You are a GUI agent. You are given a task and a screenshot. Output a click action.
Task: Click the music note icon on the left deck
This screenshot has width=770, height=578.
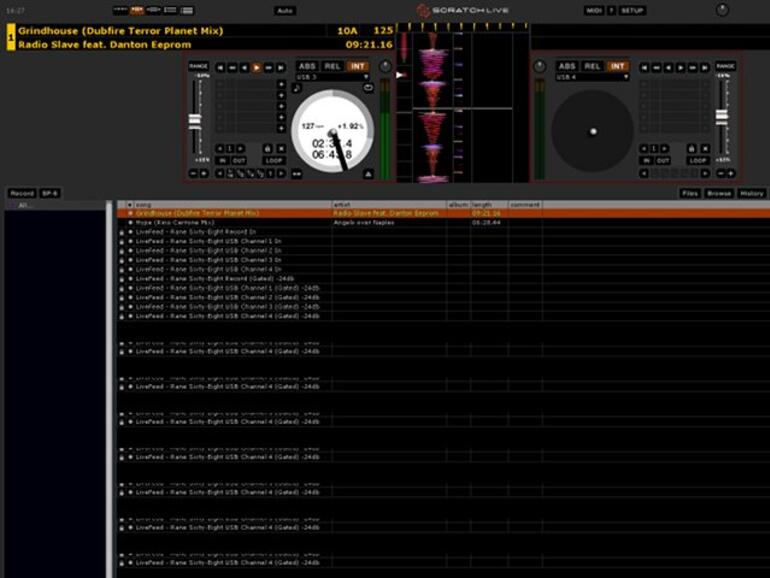[x=298, y=88]
